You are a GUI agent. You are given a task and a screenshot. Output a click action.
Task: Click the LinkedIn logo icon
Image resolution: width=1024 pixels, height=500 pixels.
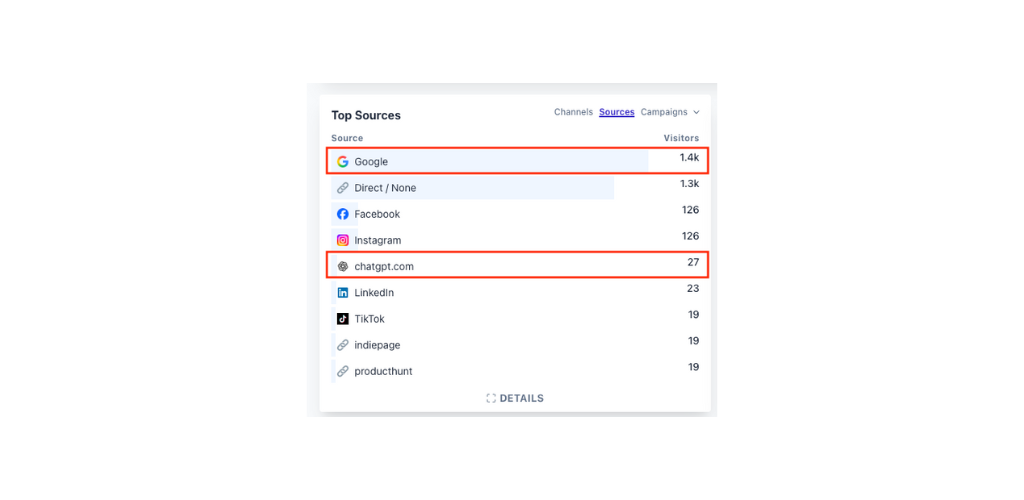pos(343,293)
